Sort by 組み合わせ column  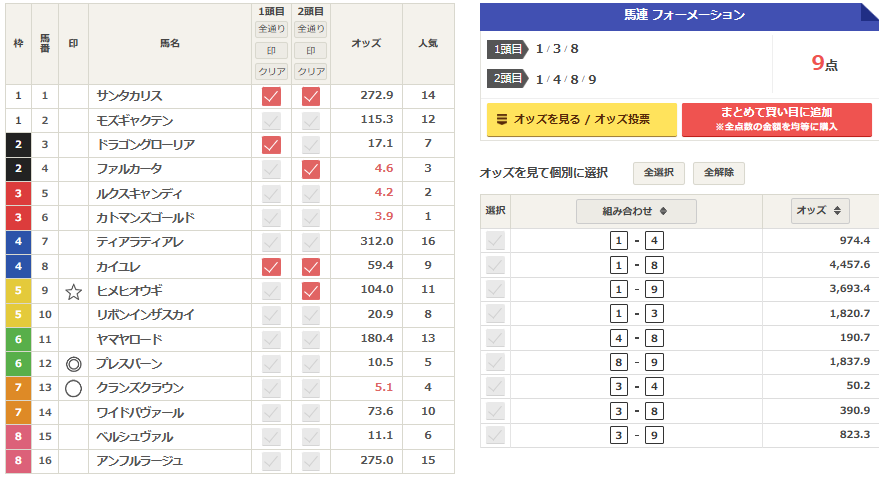click(x=636, y=212)
